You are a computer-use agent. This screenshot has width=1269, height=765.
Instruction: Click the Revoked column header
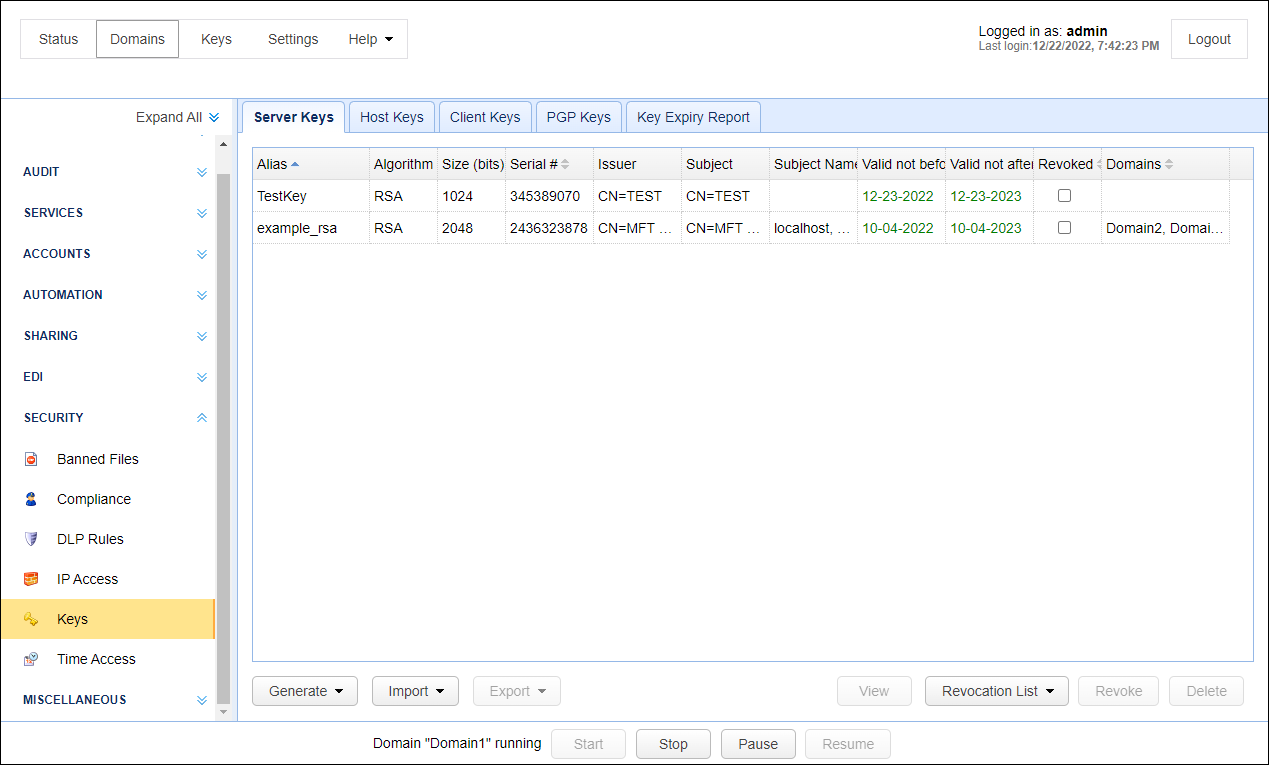tap(1066, 164)
